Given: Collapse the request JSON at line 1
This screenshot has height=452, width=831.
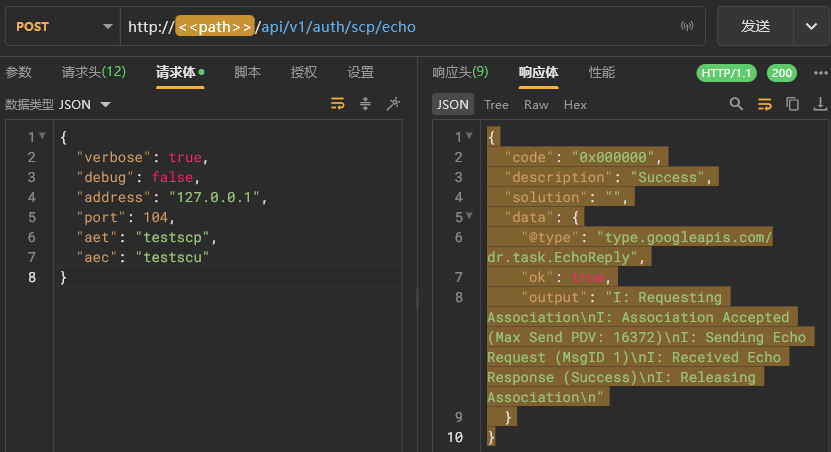Looking at the screenshot, I should tap(42, 137).
